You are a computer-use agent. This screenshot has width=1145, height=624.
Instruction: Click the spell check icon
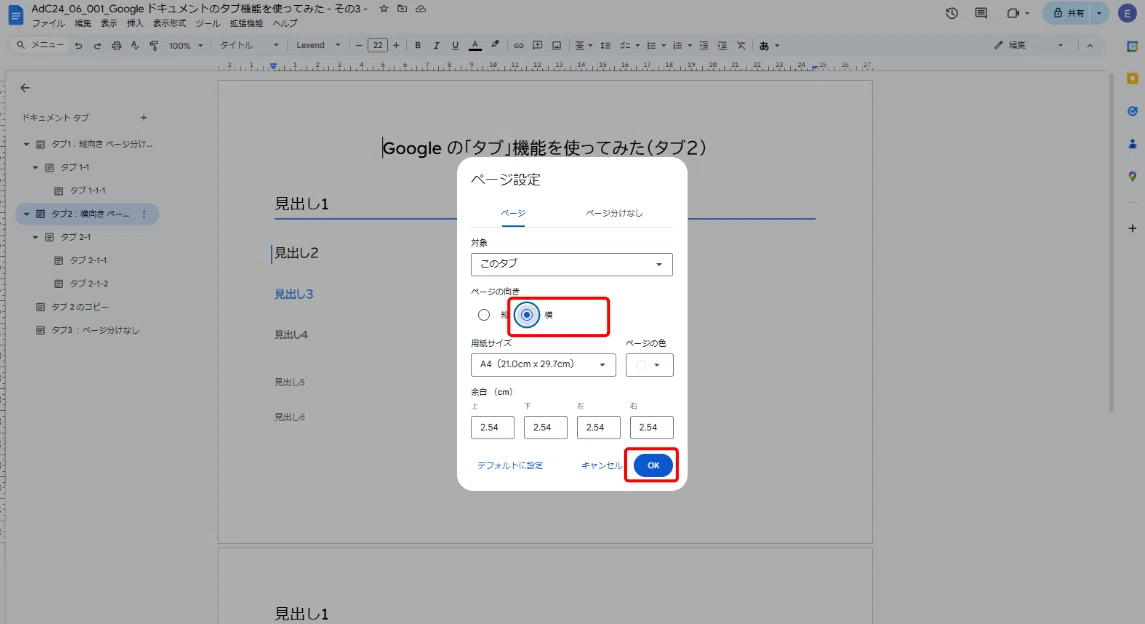[135, 45]
